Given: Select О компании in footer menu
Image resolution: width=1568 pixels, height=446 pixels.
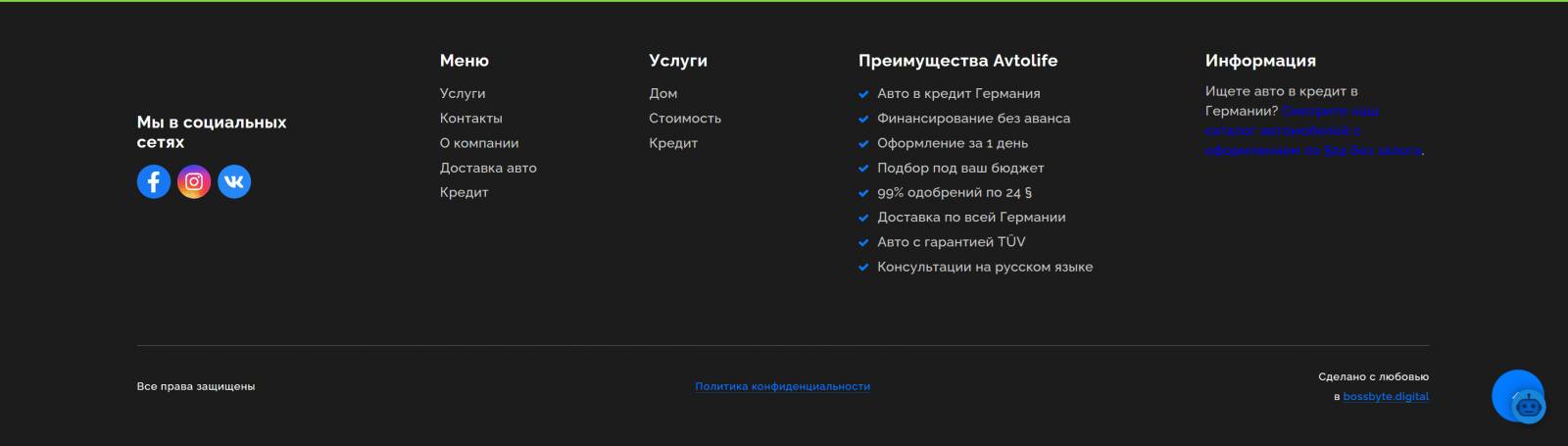Looking at the screenshot, I should coord(479,143).
